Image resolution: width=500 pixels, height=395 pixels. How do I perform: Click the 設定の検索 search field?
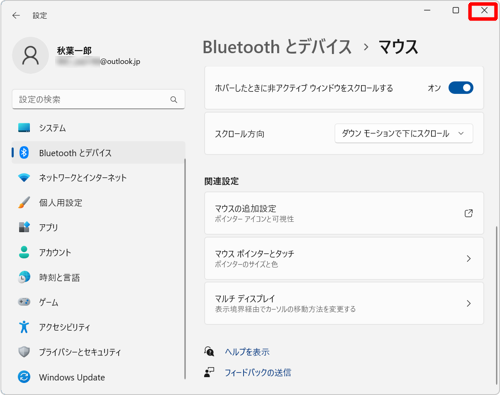pos(98,99)
